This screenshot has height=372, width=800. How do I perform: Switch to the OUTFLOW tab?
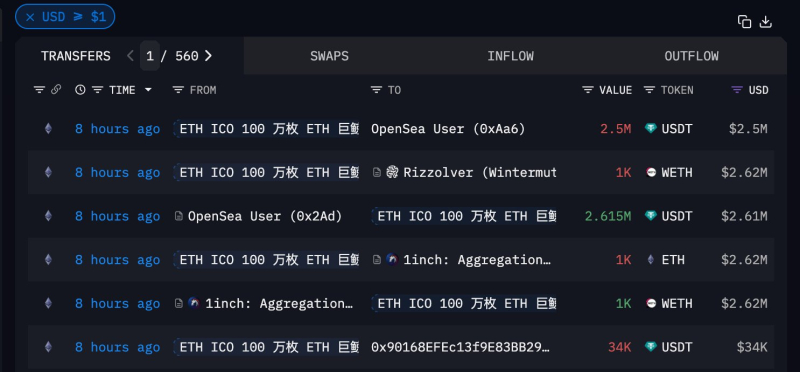[691, 56]
